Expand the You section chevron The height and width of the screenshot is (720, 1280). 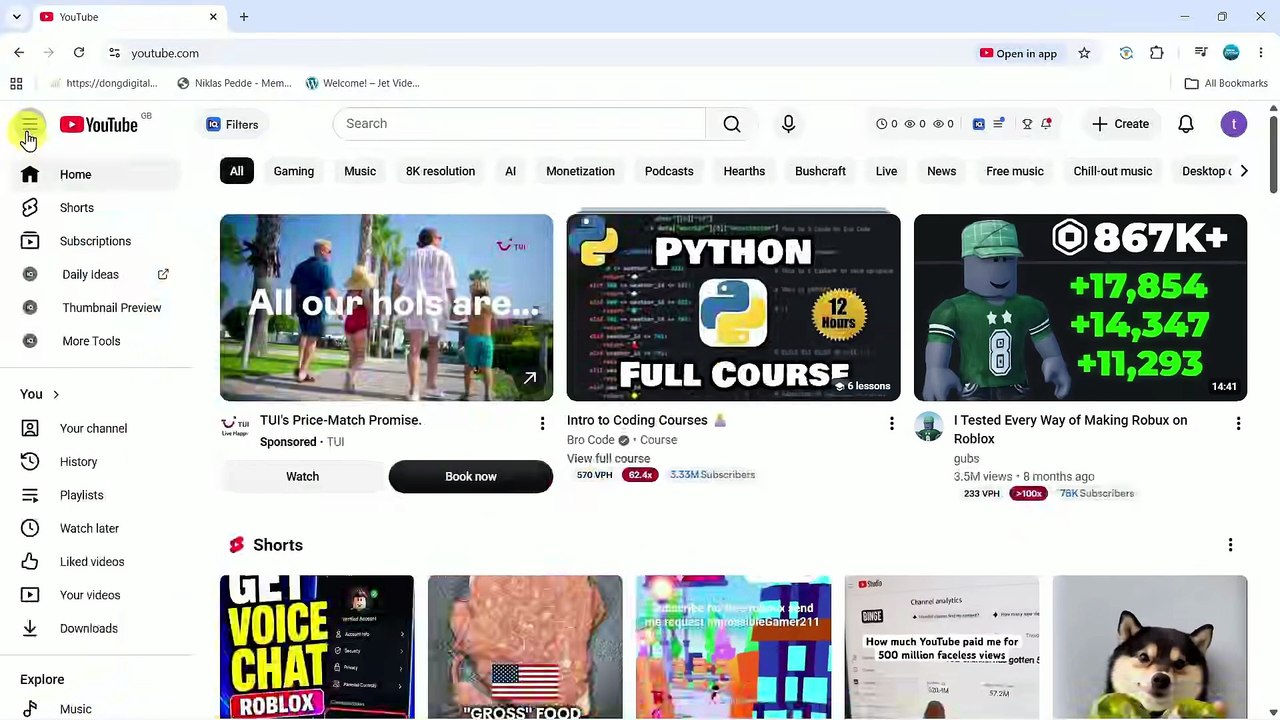(x=56, y=395)
